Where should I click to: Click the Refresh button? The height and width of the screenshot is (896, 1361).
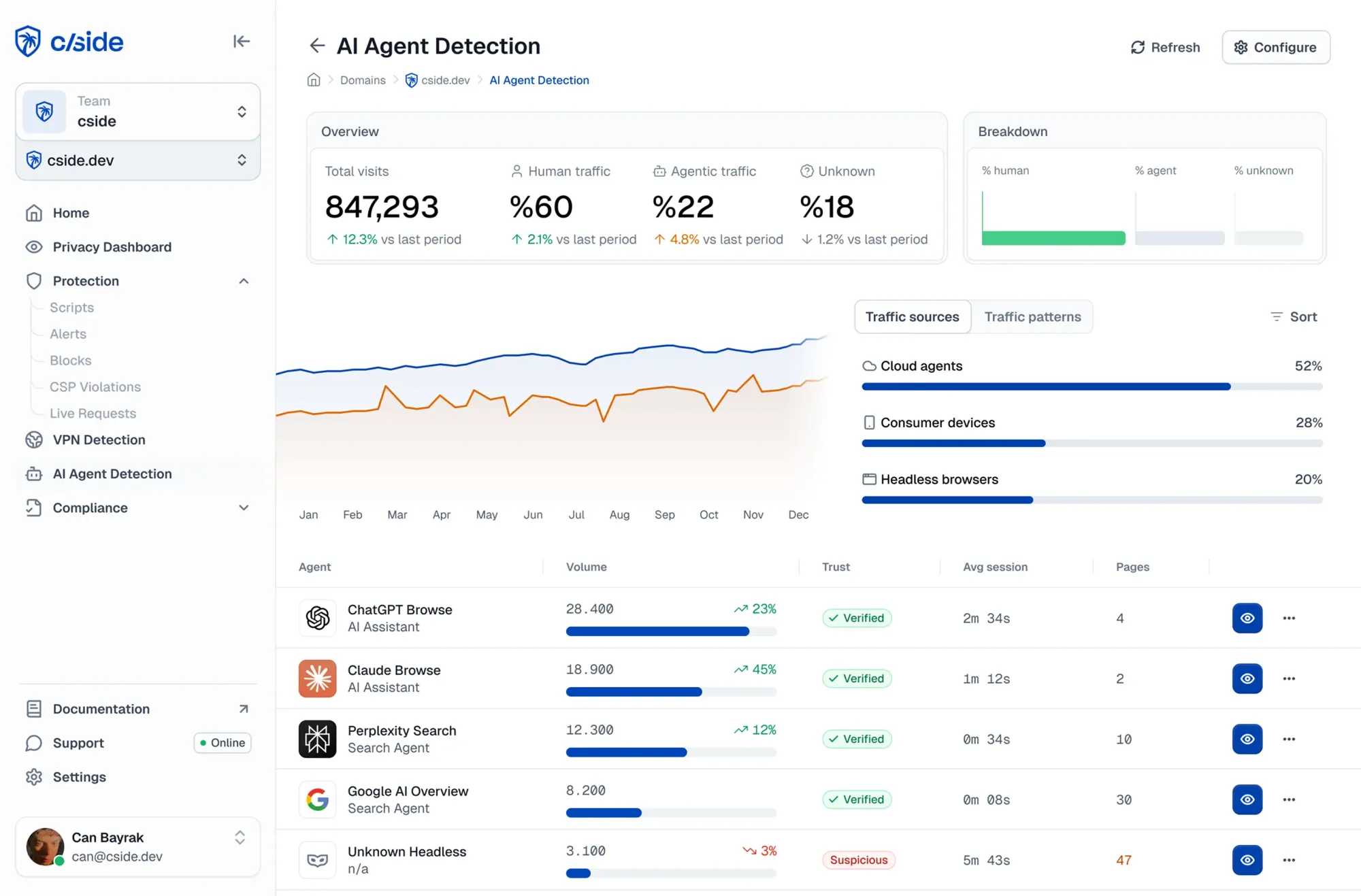1165,47
